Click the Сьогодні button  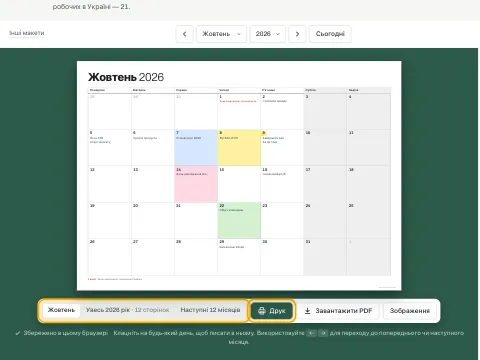(x=330, y=34)
